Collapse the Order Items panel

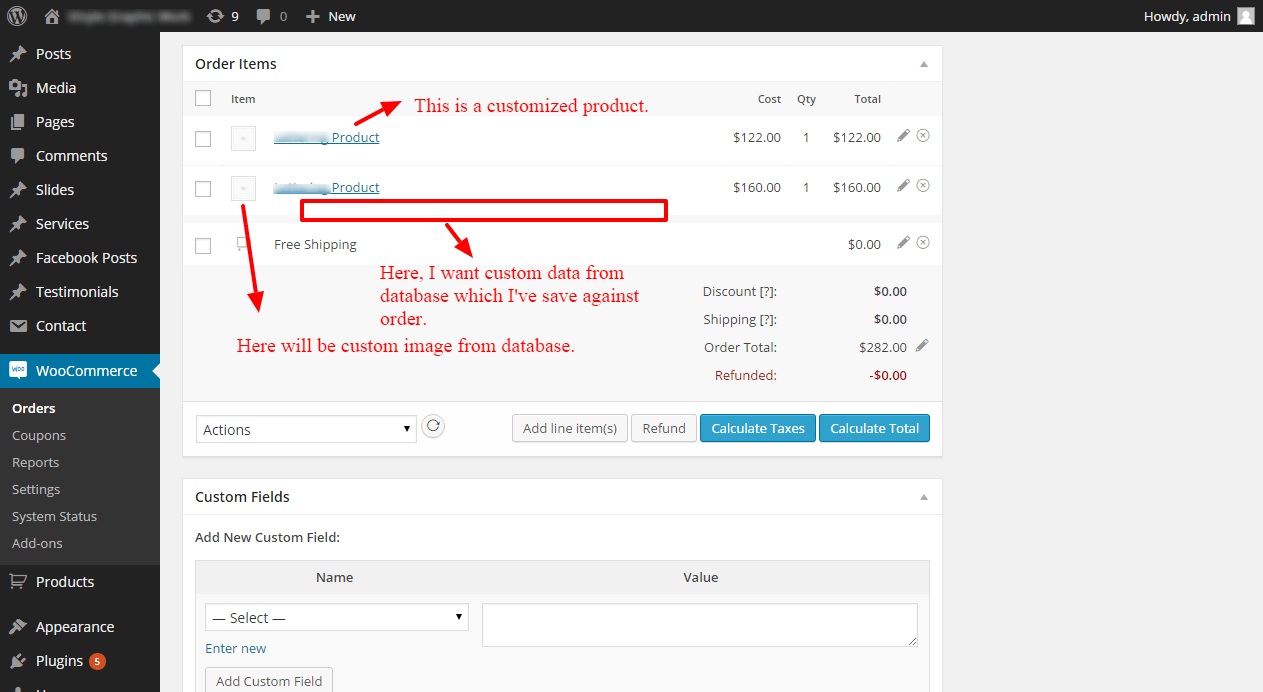923,62
